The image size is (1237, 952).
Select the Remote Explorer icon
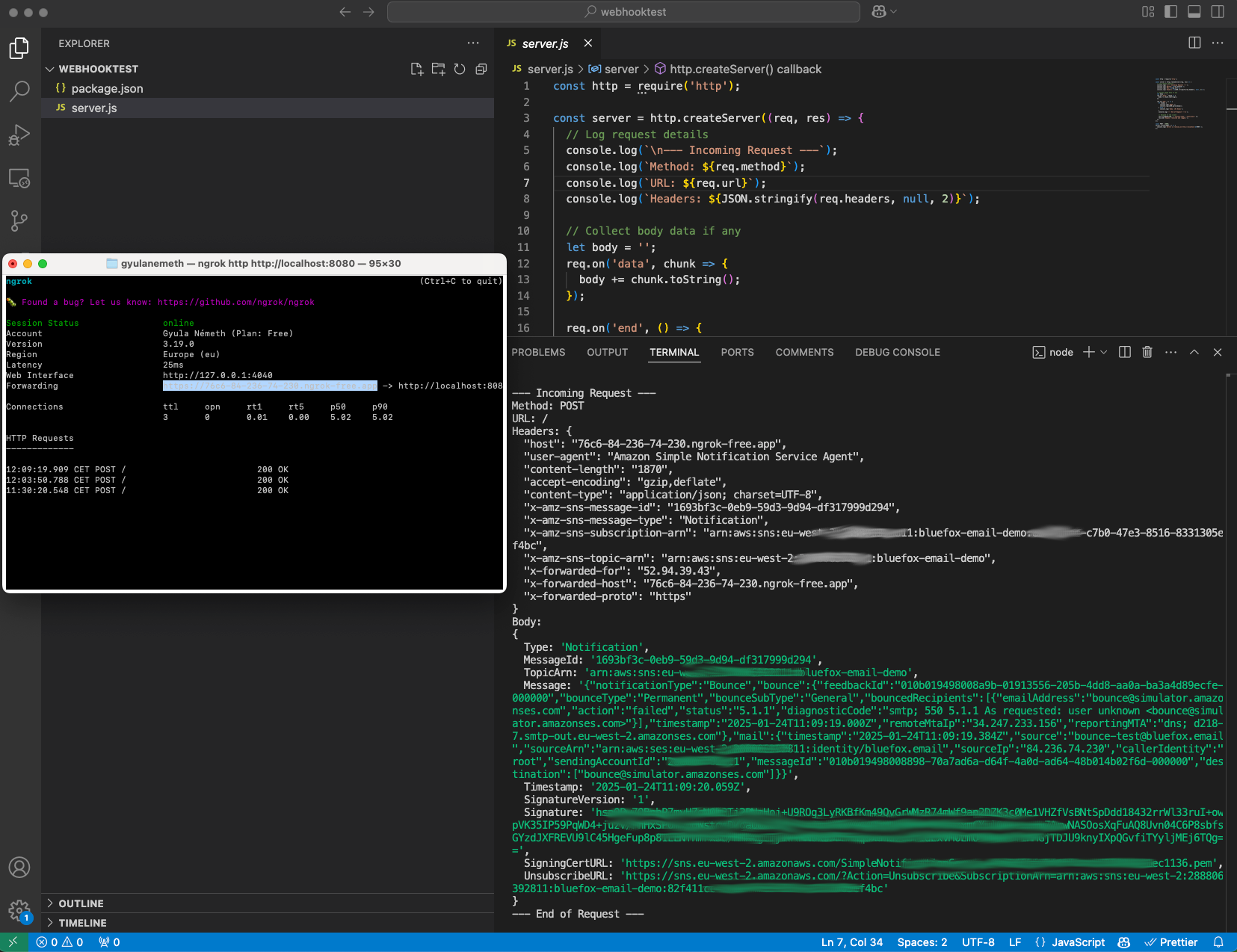19,179
